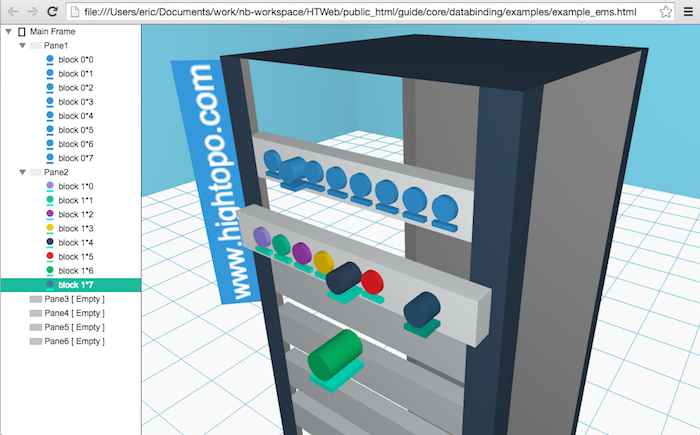Click the red icon of block 1*5
The height and width of the screenshot is (435, 700).
point(50,256)
